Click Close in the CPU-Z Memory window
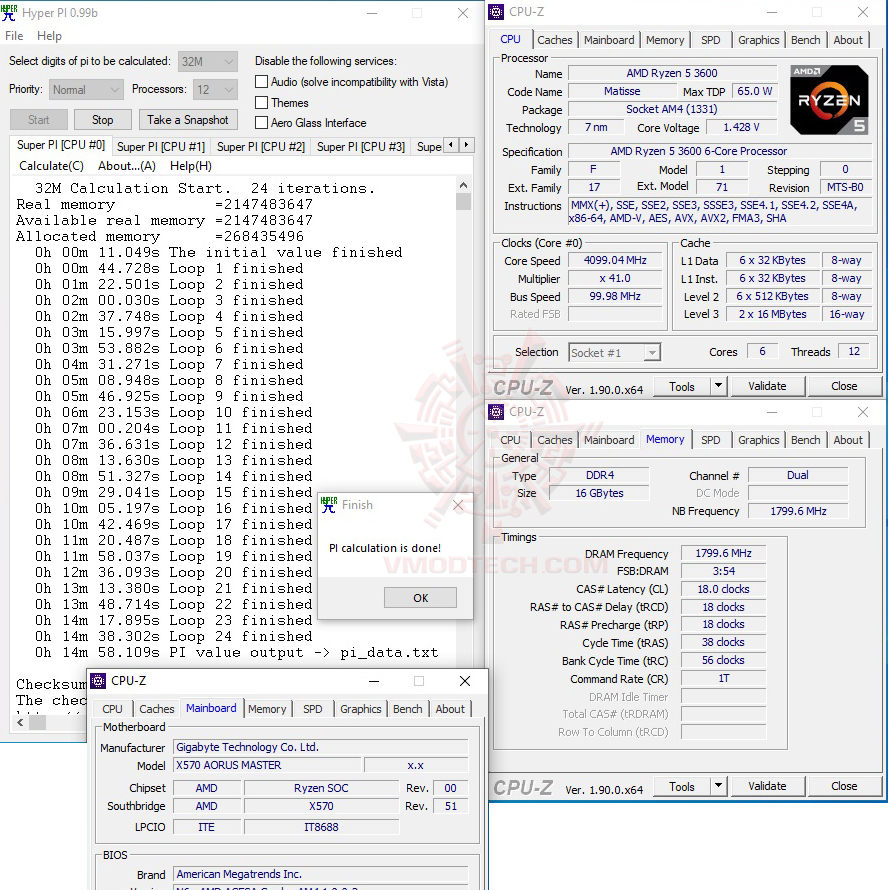 point(844,786)
